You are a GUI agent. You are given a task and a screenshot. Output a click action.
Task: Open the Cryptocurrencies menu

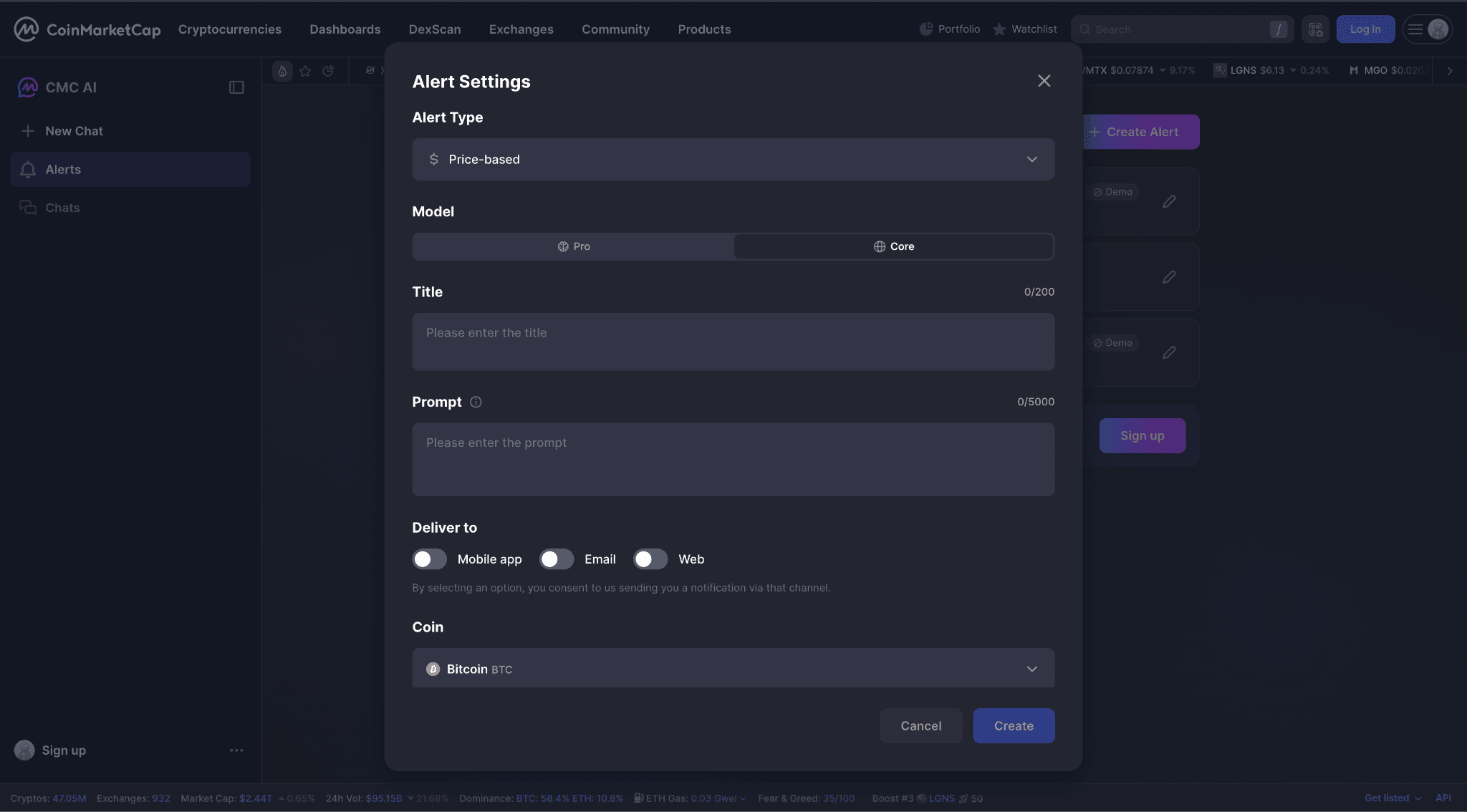tap(230, 29)
